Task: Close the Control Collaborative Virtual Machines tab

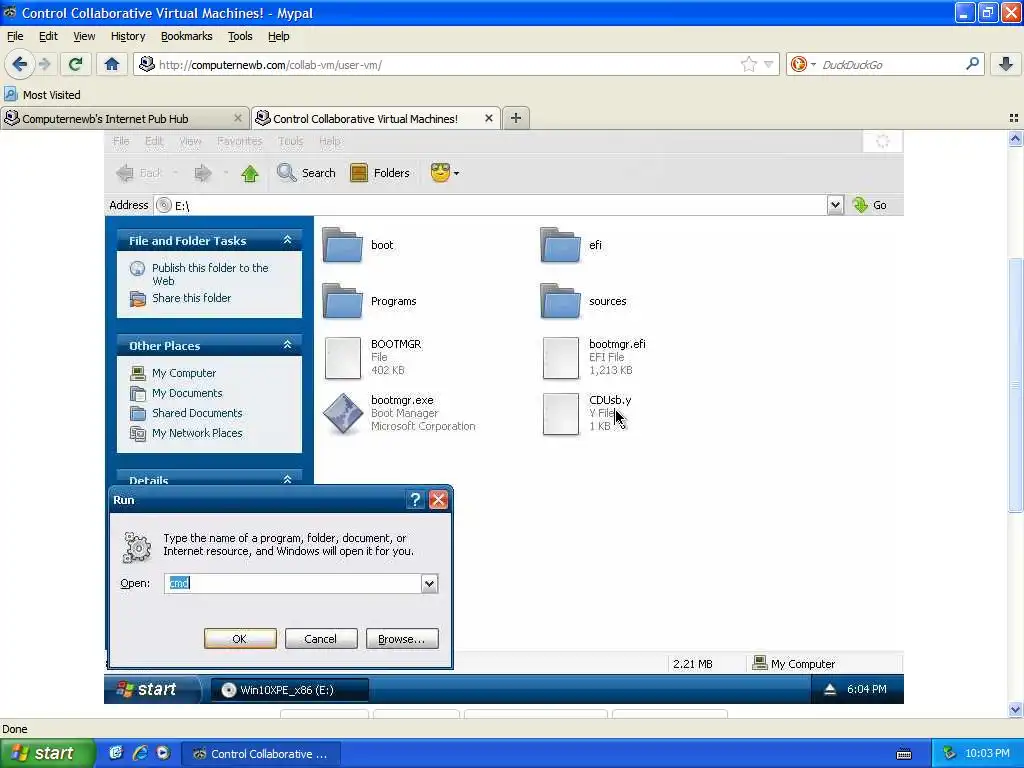Action: (x=488, y=118)
